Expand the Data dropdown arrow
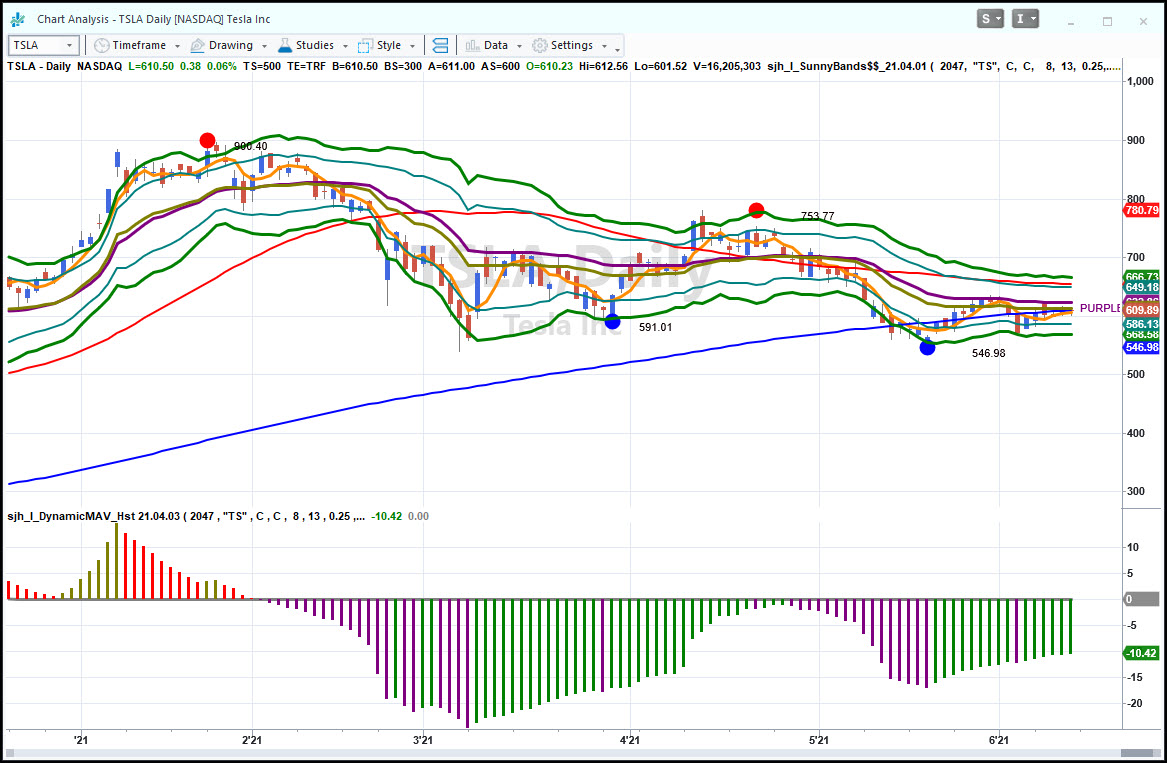The height and width of the screenshot is (763, 1167). 519,46
